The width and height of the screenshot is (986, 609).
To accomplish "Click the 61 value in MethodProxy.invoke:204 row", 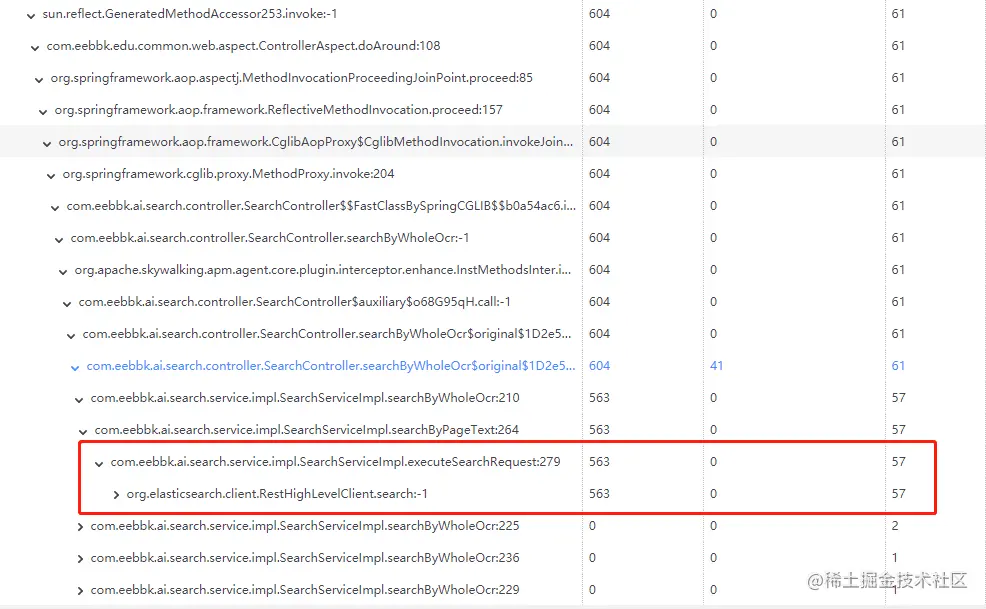I will pyautogui.click(x=898, y=174).
